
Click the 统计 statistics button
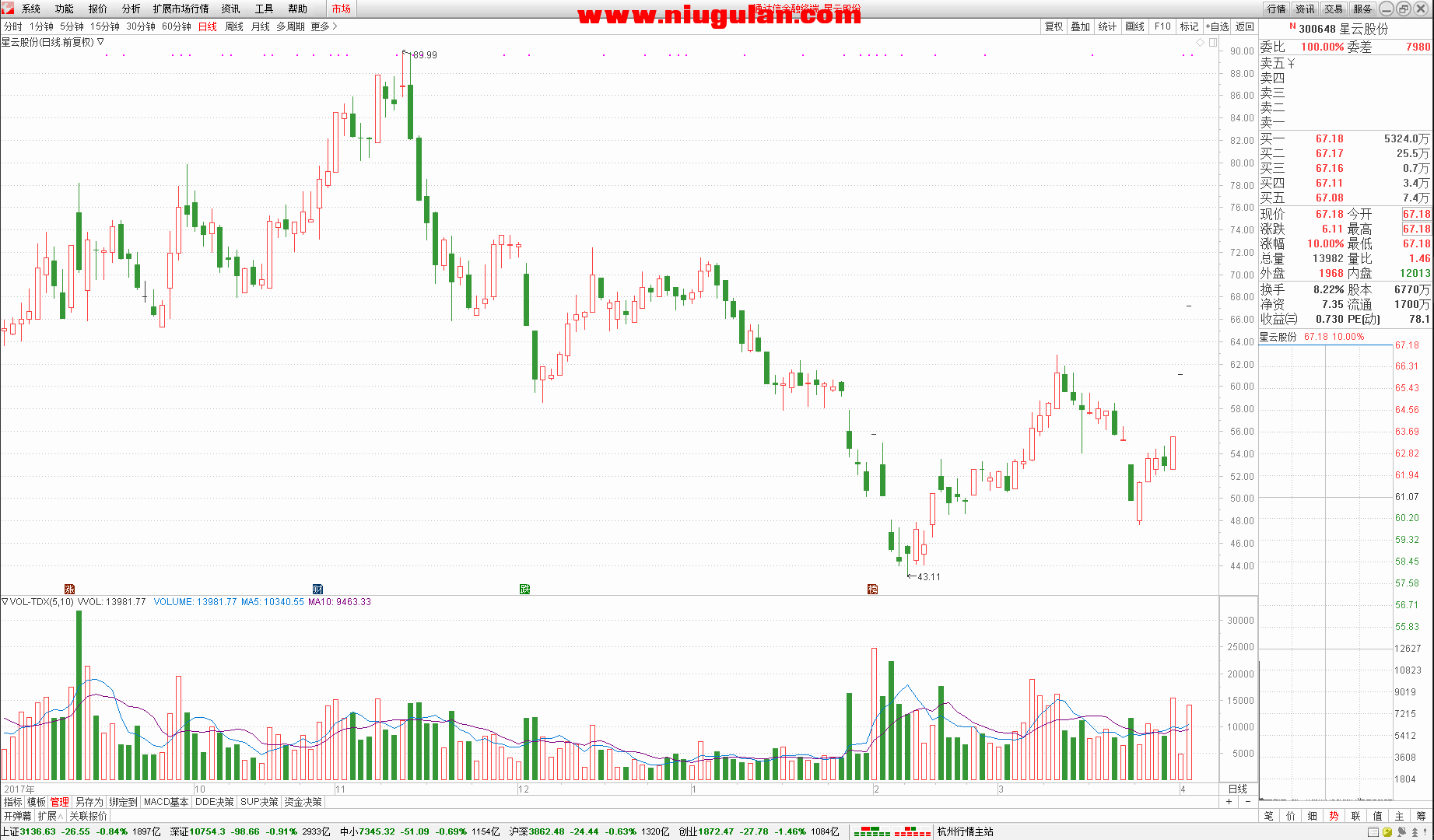tap(1107, 26)
